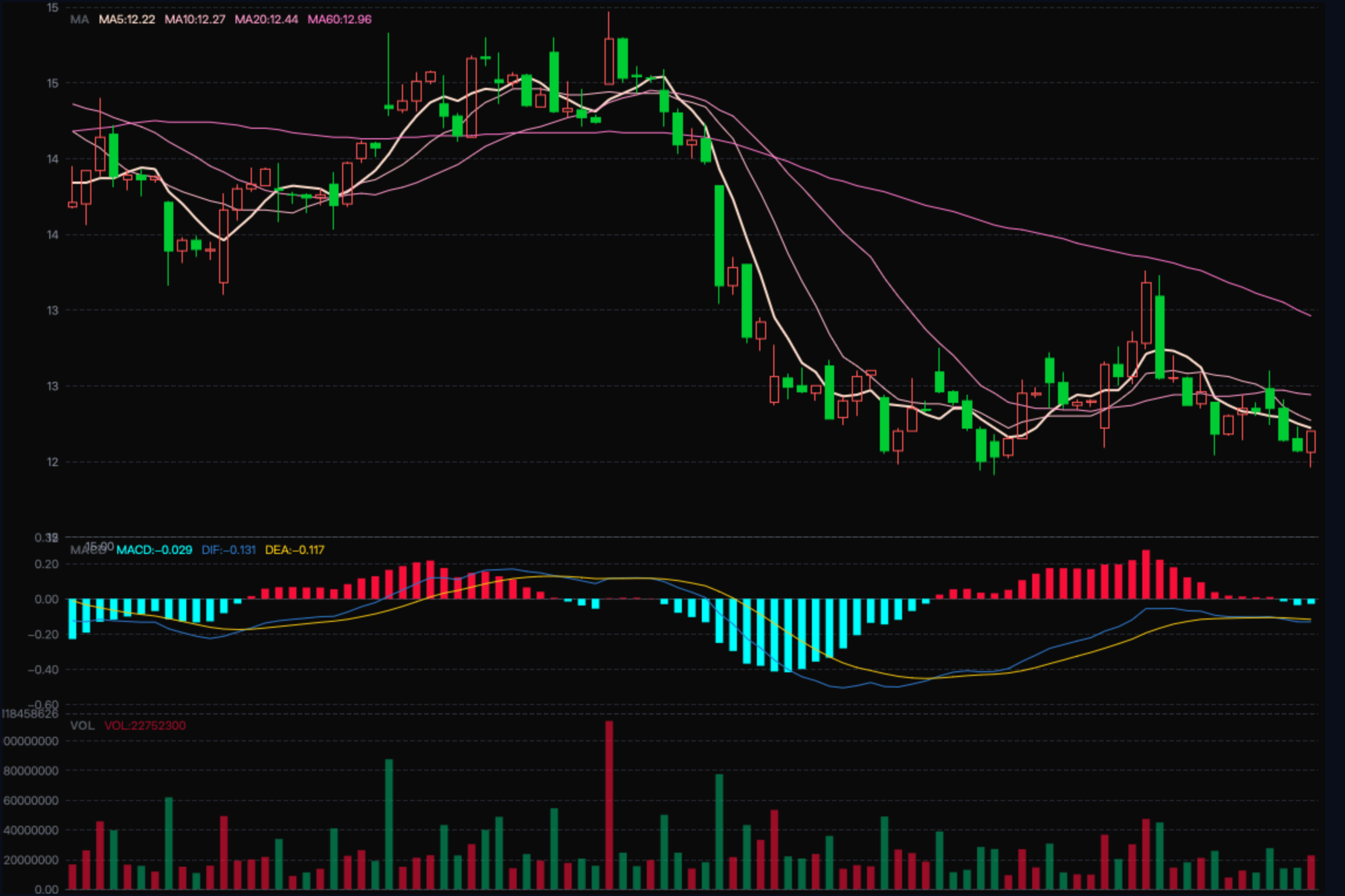Select the 60000000 volume axis label
This screenshot has height=896, width=1345.
(30, 801)
